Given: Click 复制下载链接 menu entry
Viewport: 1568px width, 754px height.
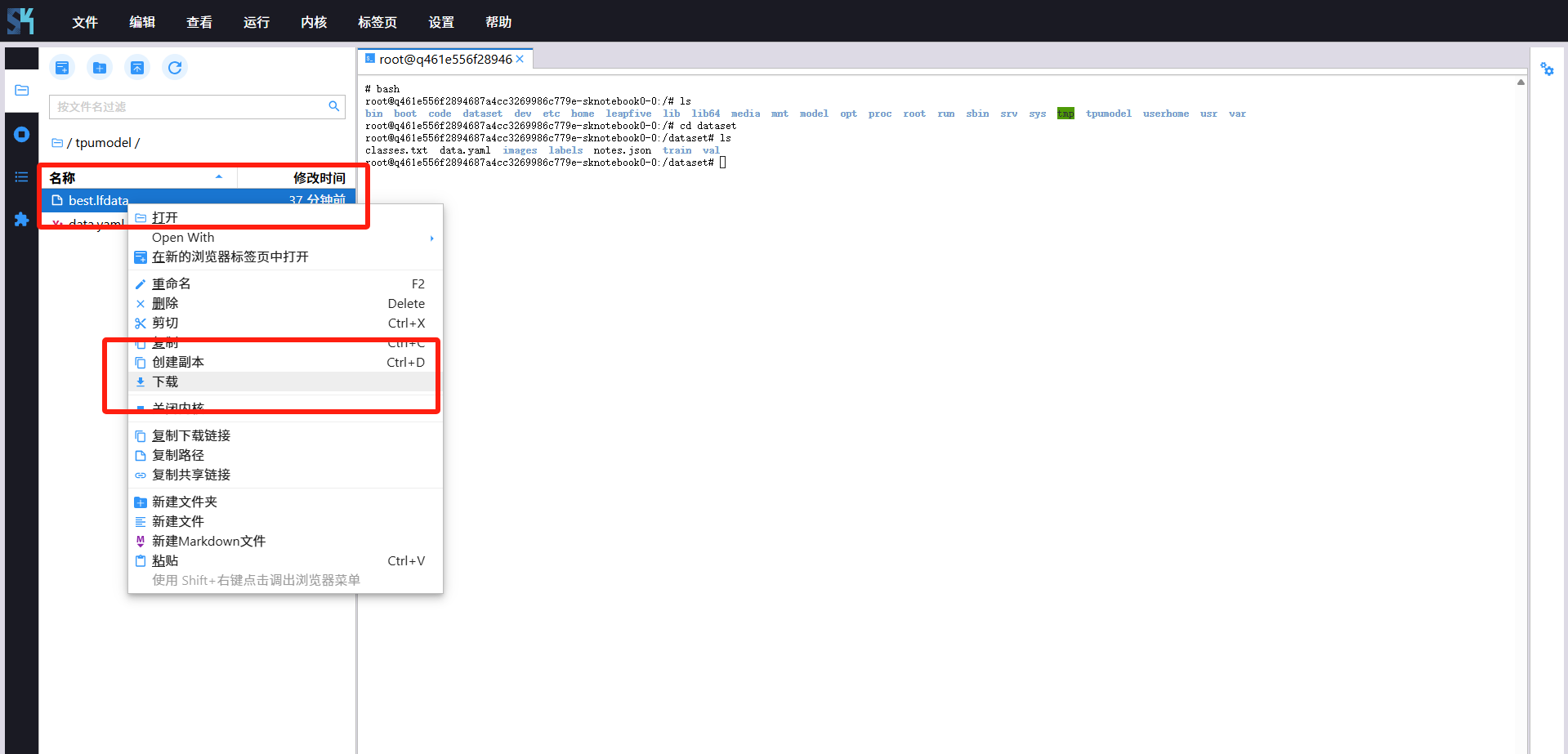Looking at the screenshot, I should click(x=191, y=435).
